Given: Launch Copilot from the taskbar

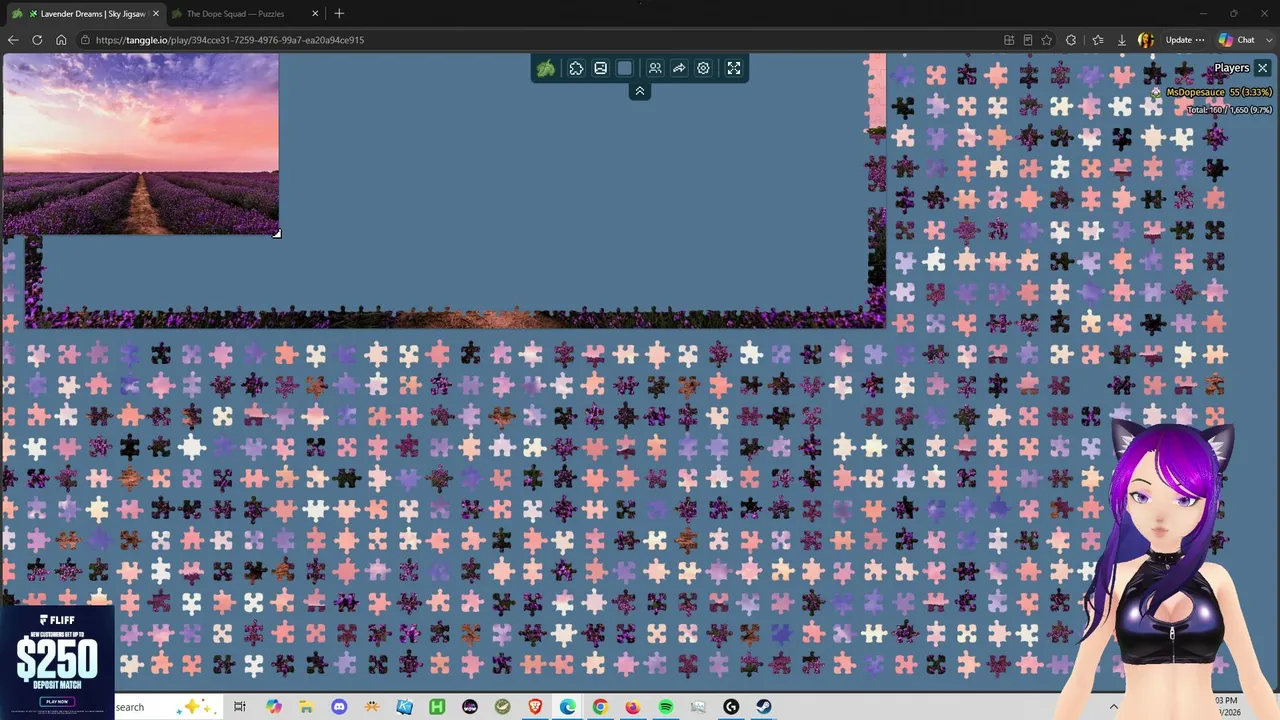Looking at the screenshot, I should click(x=273, y=707).
